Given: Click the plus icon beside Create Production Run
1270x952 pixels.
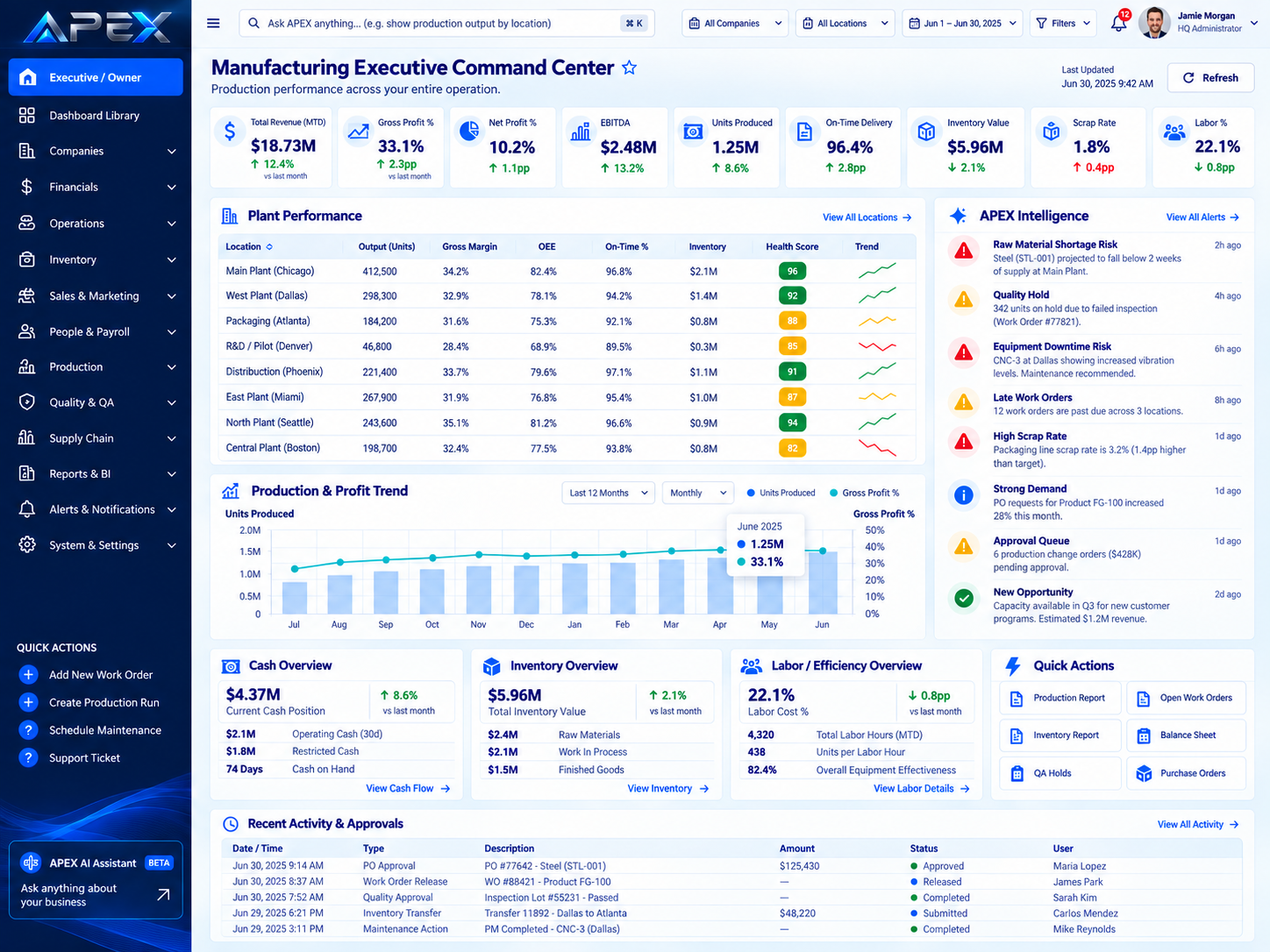Looking at the screenshot, I should (x=28, y=702).
